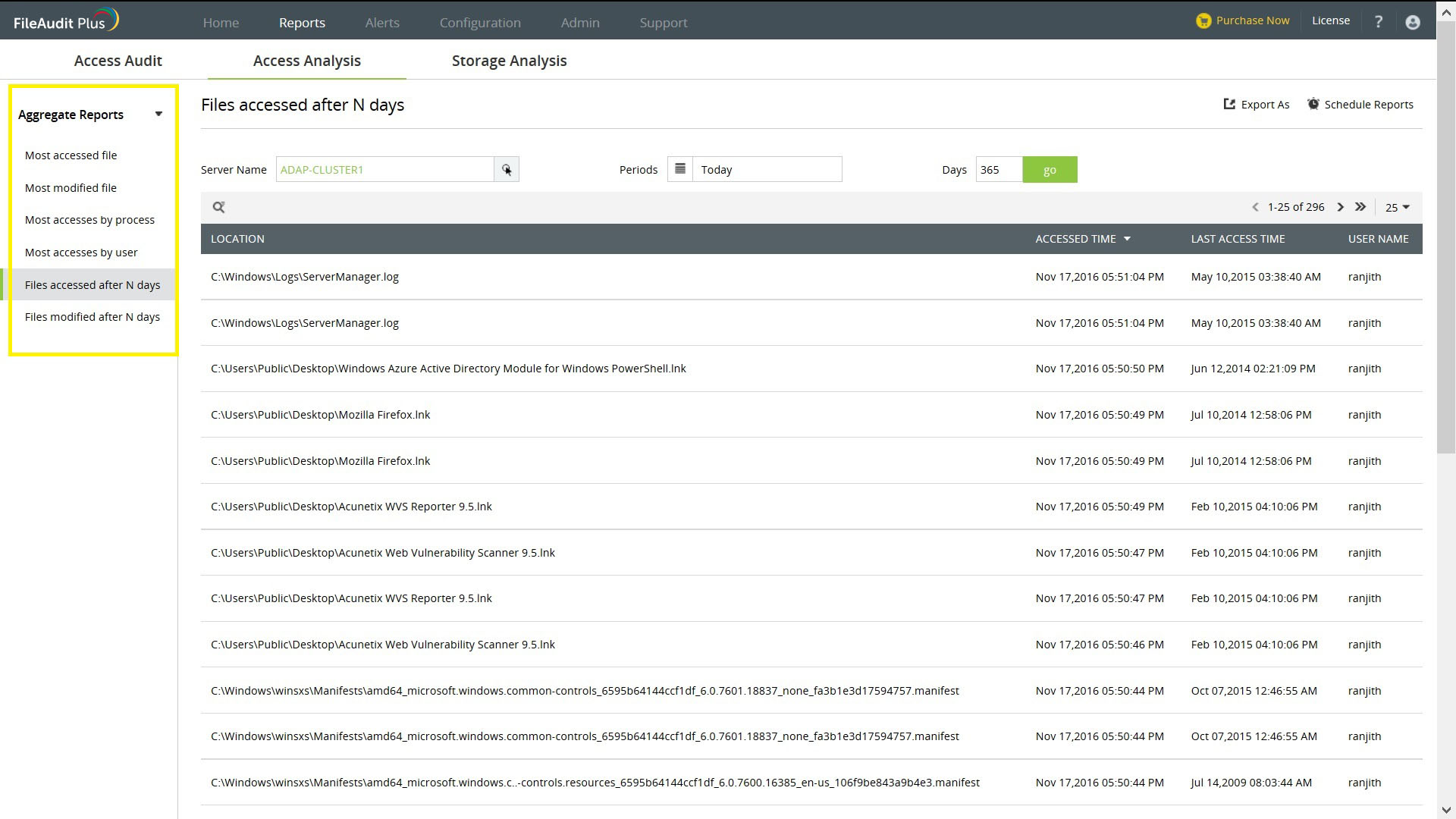Open the help question mark icon
The width and height of the screenshot is (1456, 819).
pyautogui.click(x=1378, y=22)
